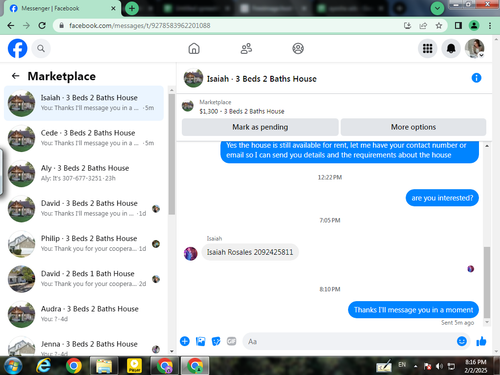This screenshot has width=500, height=375.
Task: Open David - 3 Beds 2 Baths House chat
Action: (x=84, y=208)
